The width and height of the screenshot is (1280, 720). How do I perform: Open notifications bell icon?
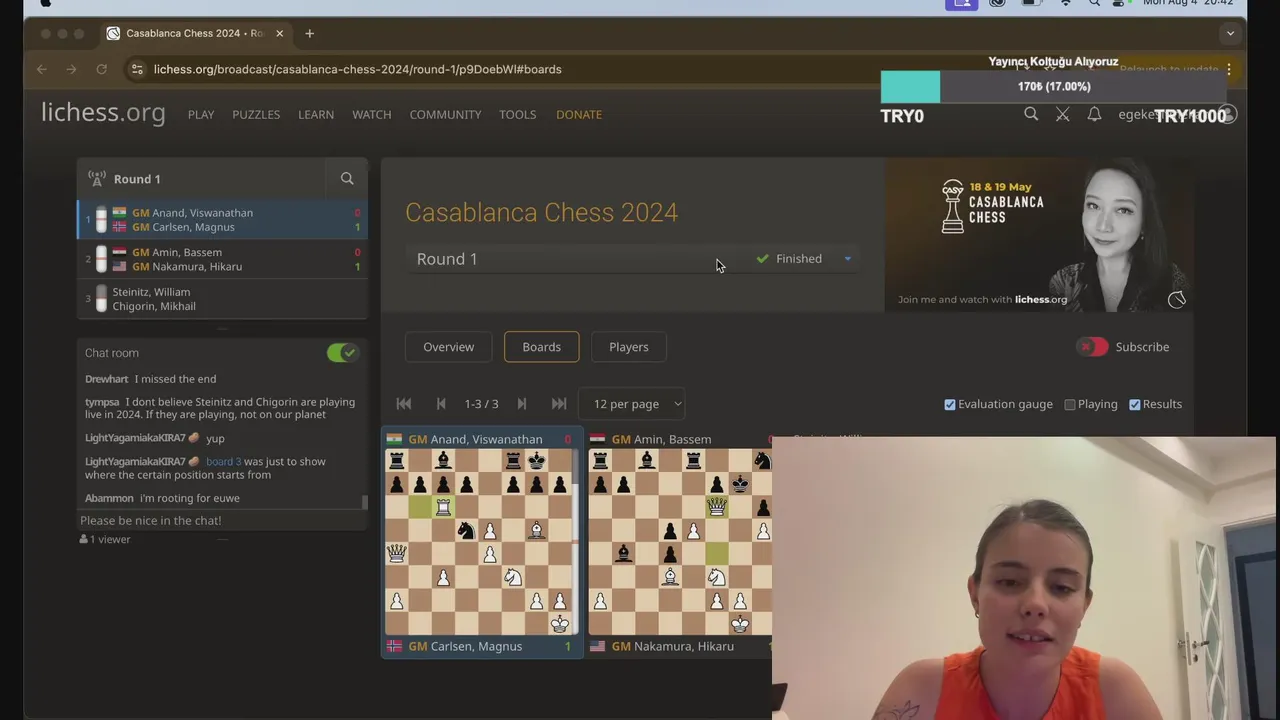[1094, 114]
